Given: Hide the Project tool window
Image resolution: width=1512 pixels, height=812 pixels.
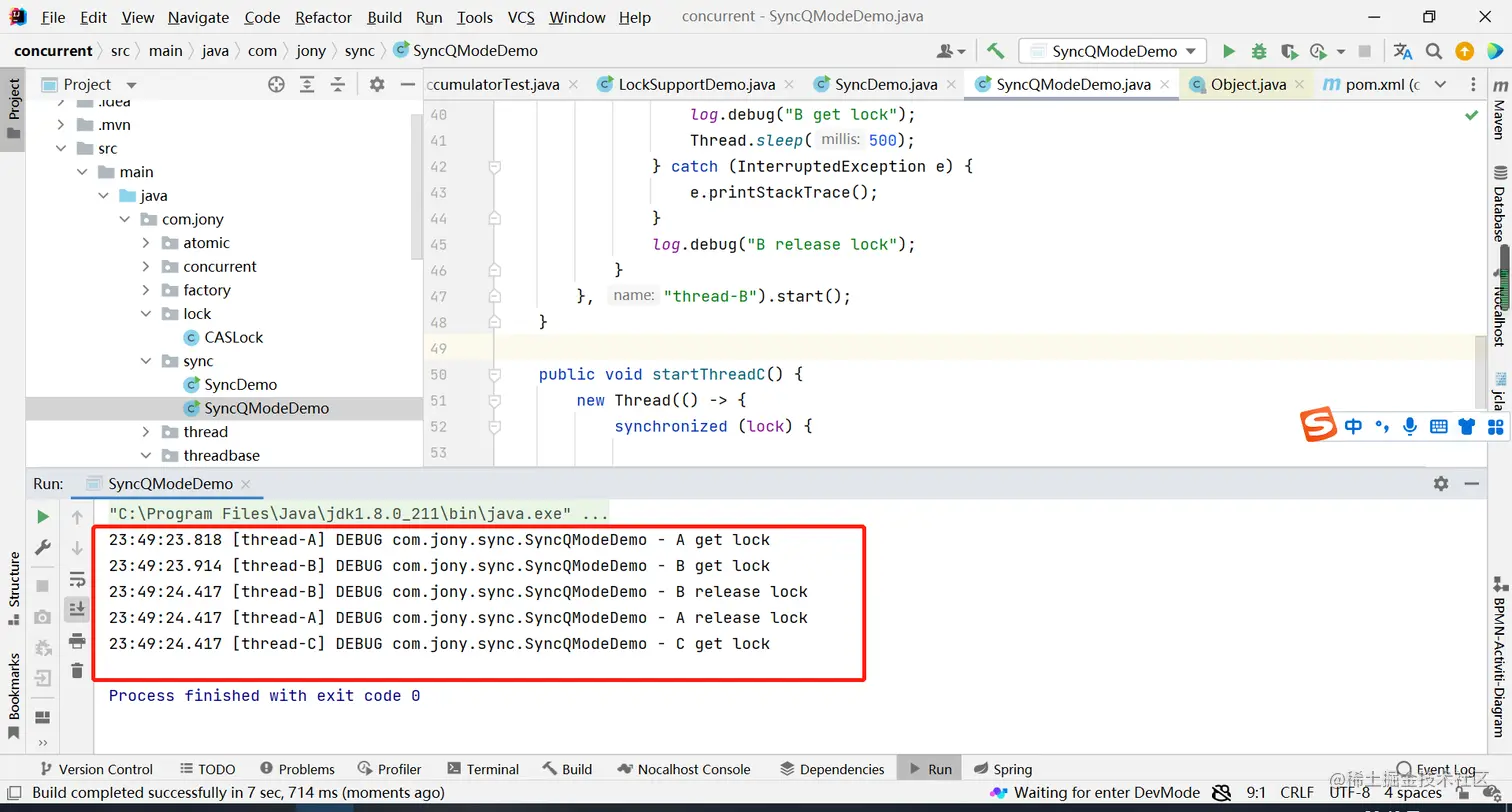Looking at the screenshot, I should (x=407, y=85).
